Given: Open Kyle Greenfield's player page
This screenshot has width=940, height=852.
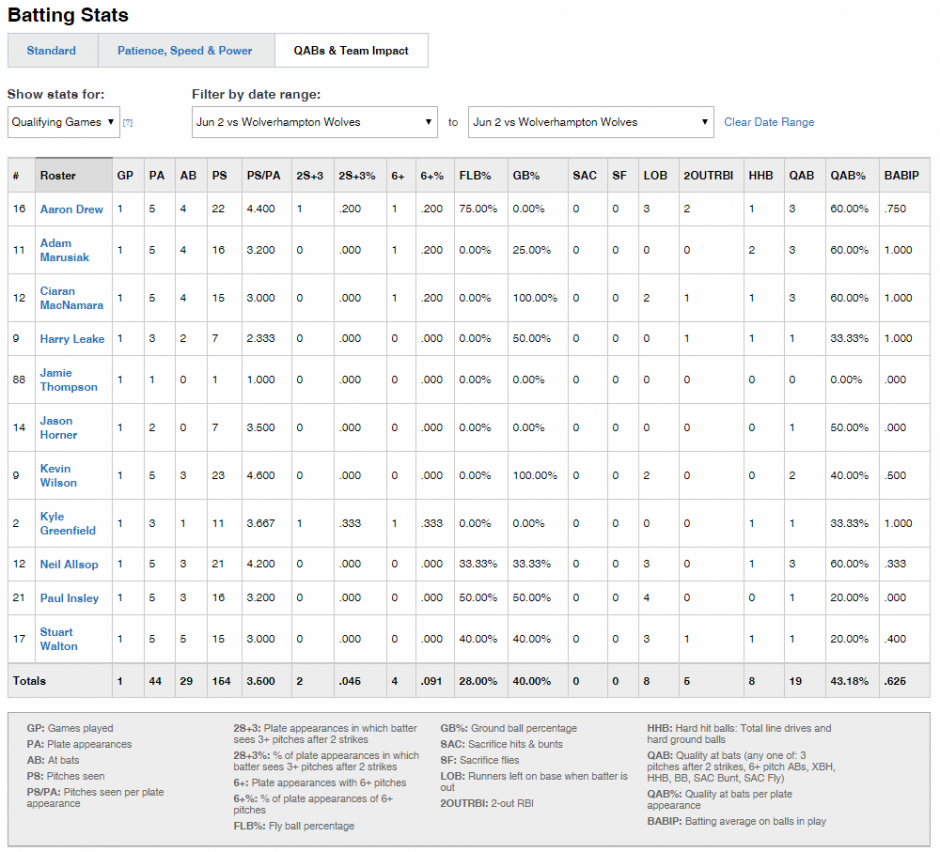Looking at the screenshot, I should (x=68, y=523).
